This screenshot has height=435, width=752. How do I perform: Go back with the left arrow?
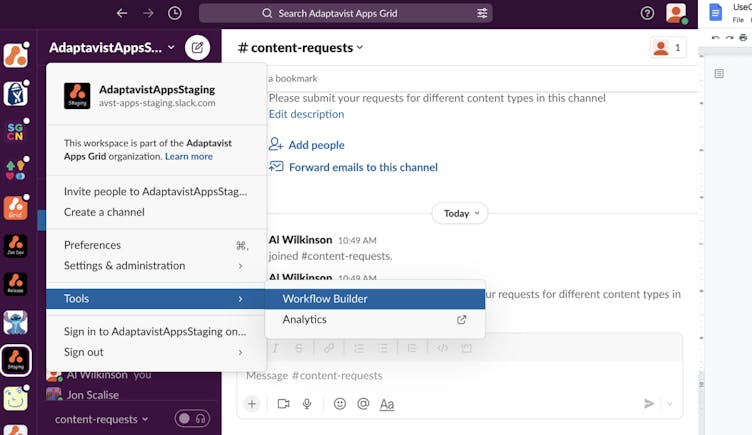[122, 13]
